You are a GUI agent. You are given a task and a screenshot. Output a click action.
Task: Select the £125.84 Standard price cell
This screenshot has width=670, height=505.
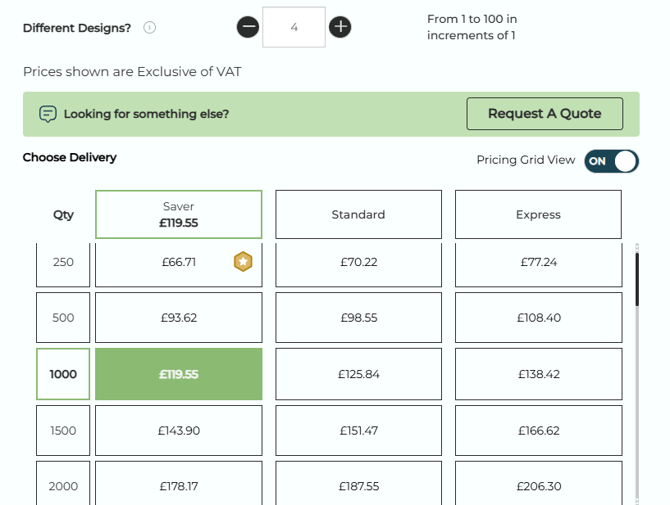[358, 374]
